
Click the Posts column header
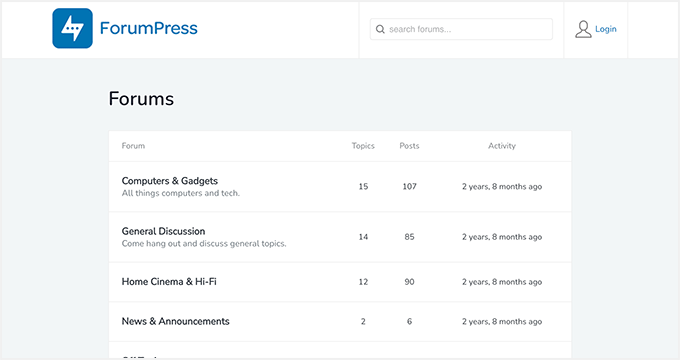pos(409,146)
